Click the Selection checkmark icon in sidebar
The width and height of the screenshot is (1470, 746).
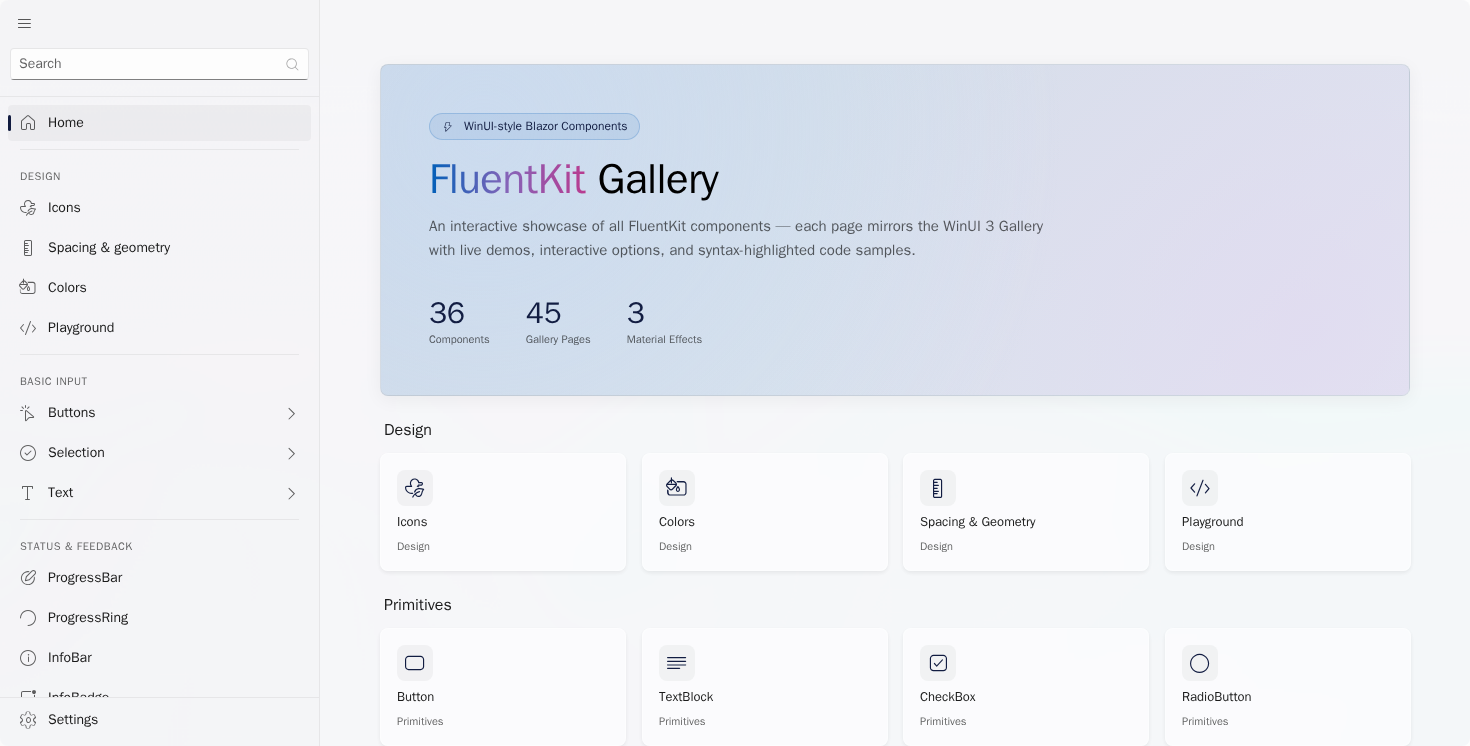coord(28,453)
